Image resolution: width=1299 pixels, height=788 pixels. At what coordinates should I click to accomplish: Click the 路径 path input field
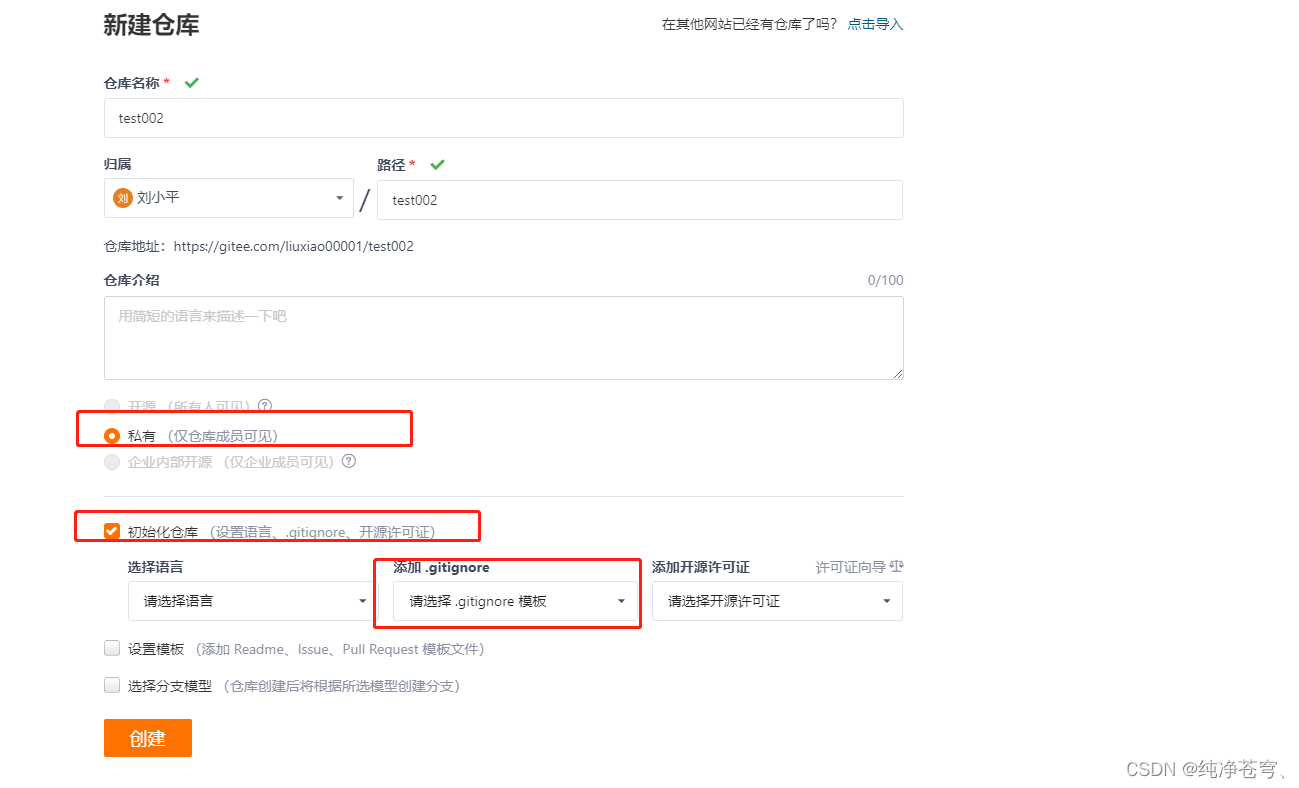pyautogui.click(x=640, y=199)
